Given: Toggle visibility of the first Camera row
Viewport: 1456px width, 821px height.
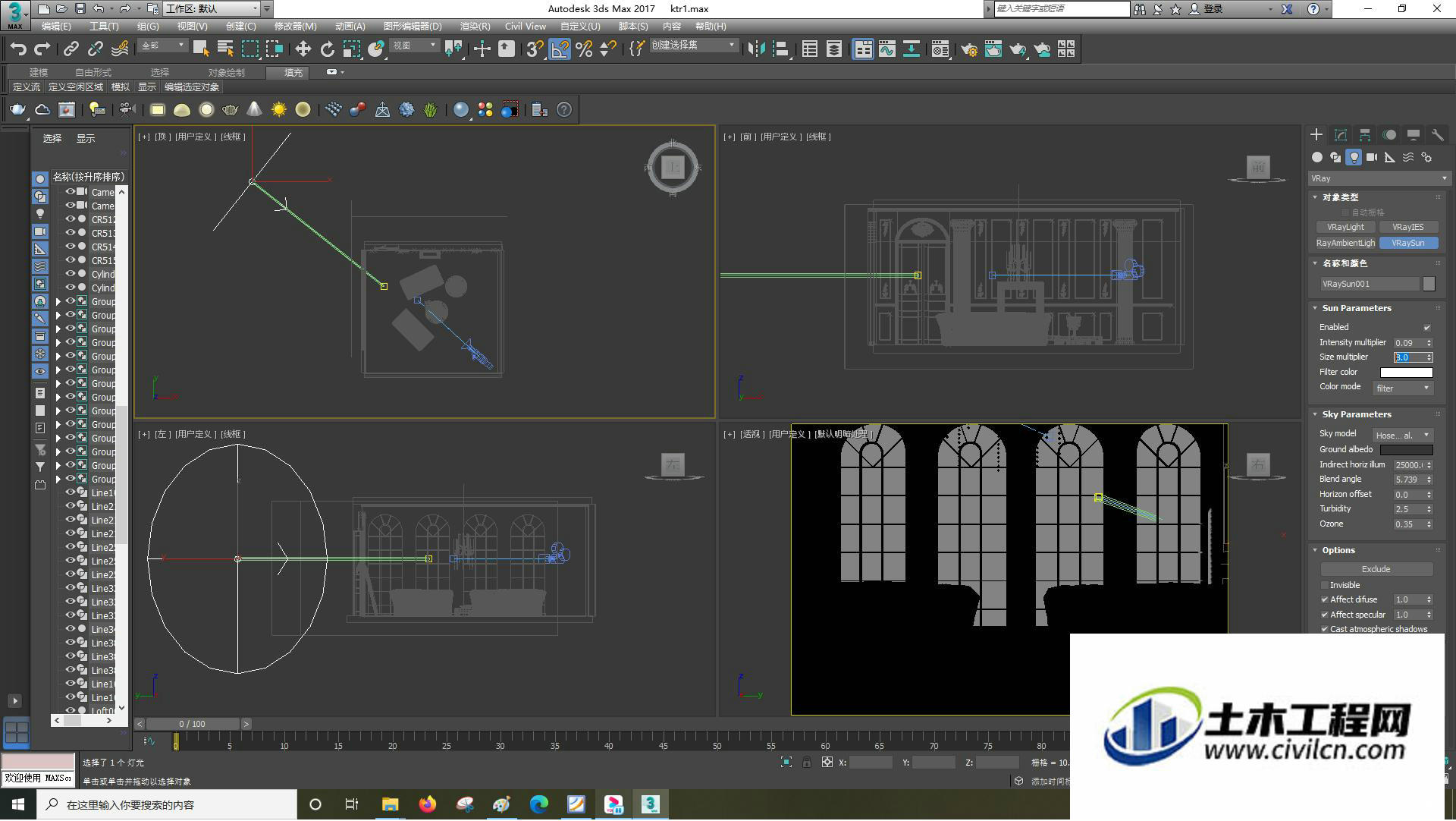Looking at the screenshot, I should click(x=71, y=192).
